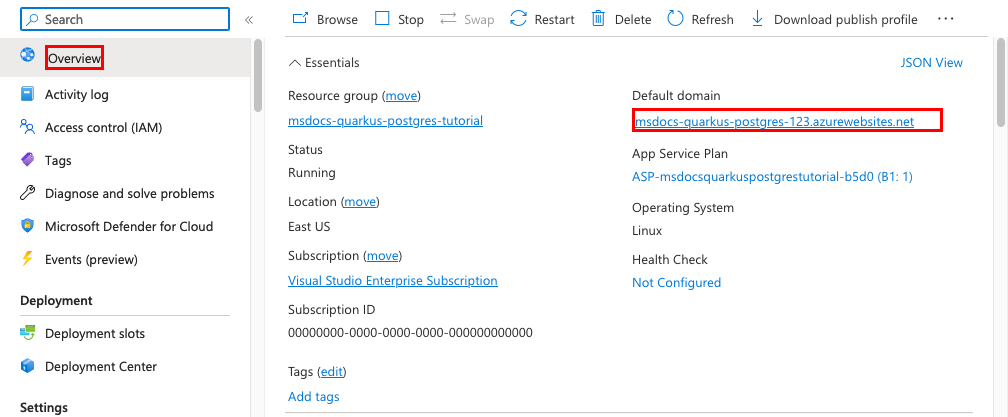This screenshot has height=417, width=1008.
Task: Click the Stop square icon
Action: click(382, 19)
